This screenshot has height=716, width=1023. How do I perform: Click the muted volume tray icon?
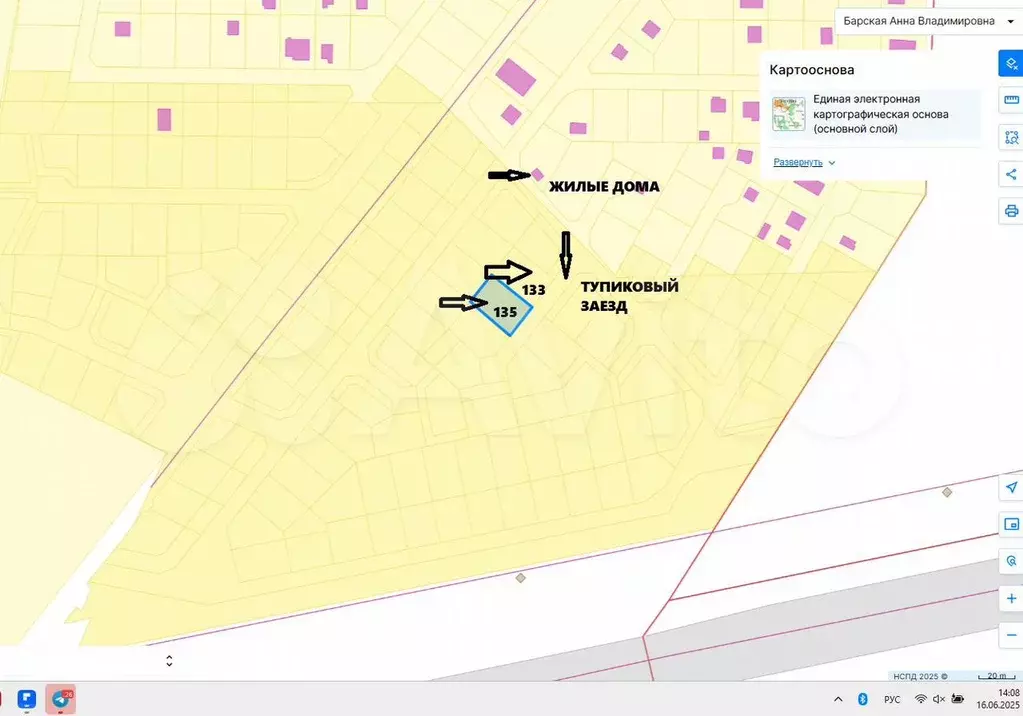tap(939, 699)
